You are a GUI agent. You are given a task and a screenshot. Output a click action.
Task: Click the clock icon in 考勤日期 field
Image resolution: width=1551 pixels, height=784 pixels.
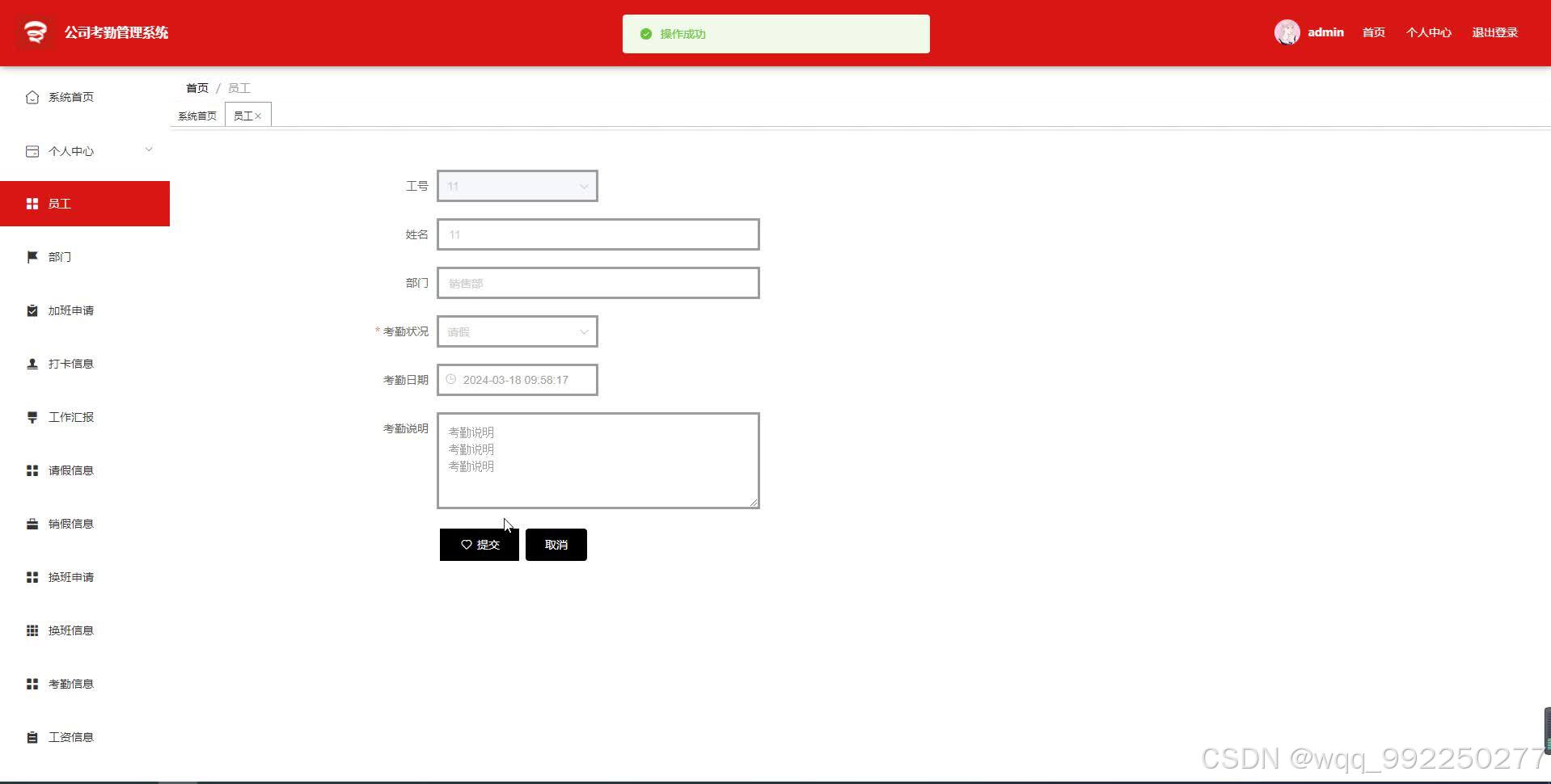(x=451, y=379)
